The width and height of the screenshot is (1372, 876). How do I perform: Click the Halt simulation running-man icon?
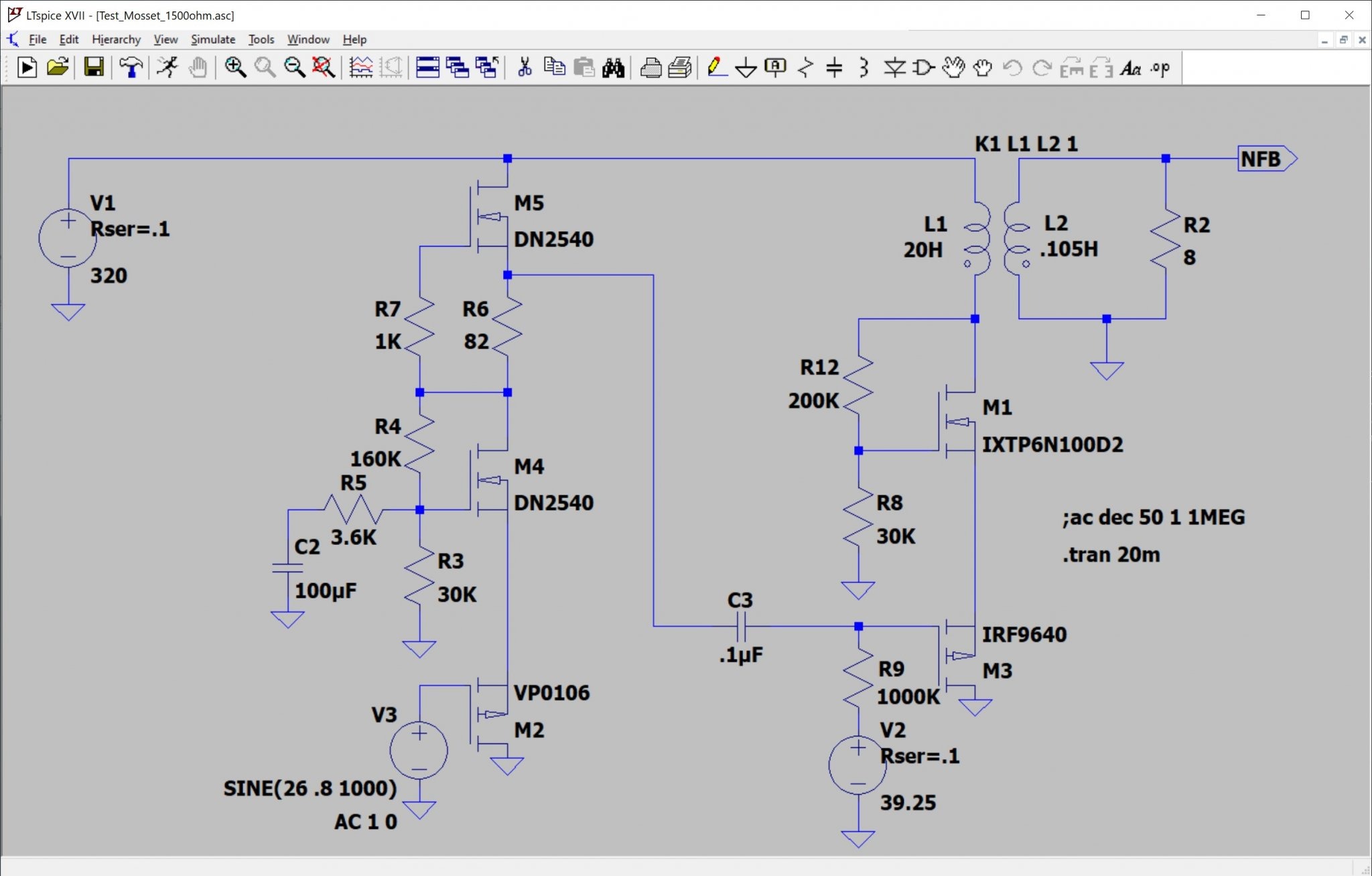167,68
